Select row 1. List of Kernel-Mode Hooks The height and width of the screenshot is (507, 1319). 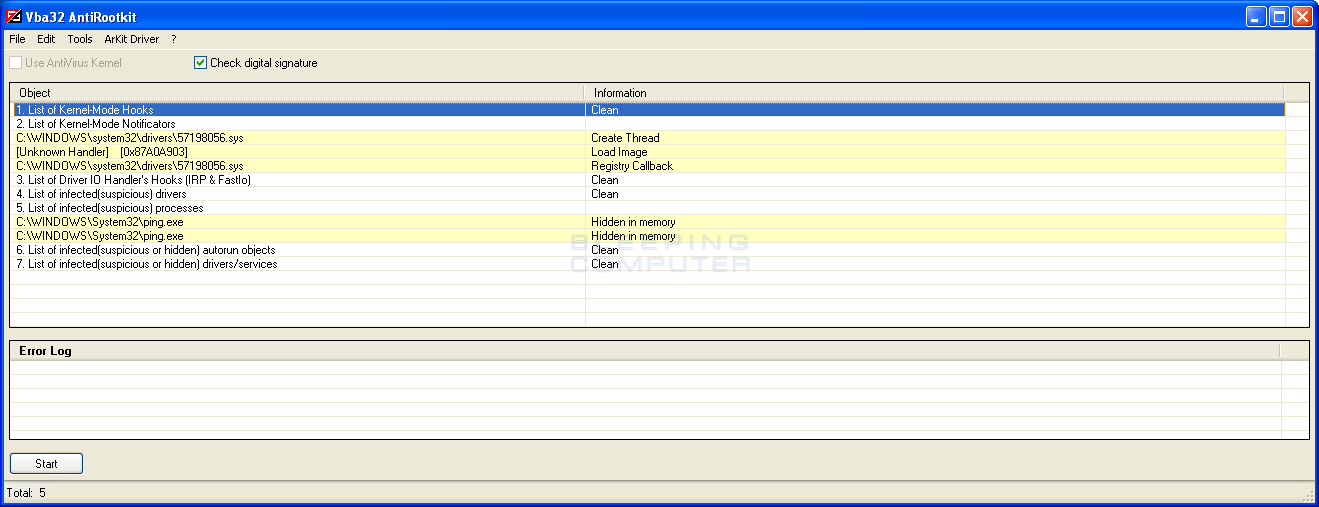click(648, 110)
